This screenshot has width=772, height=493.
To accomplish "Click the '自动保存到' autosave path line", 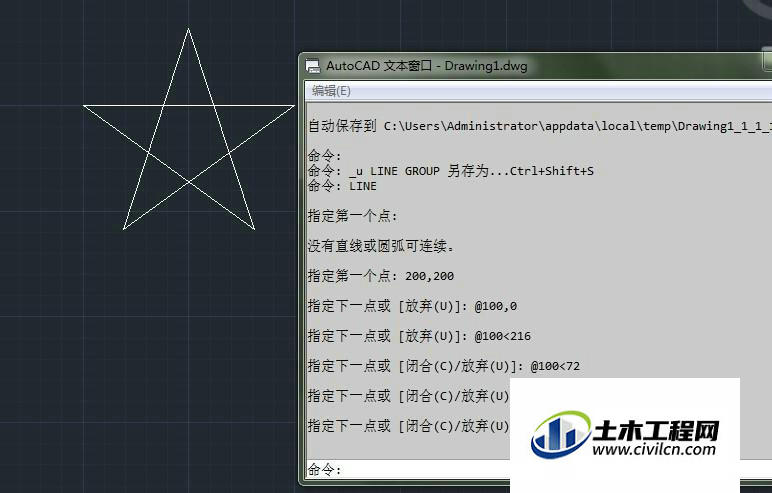I will [x=539, y=126].
